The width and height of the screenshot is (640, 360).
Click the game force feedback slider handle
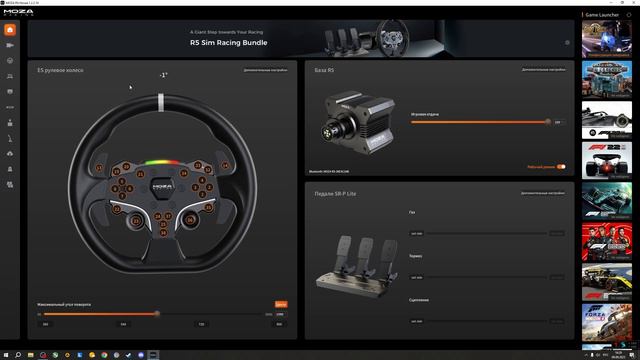[x=548, y=122]
